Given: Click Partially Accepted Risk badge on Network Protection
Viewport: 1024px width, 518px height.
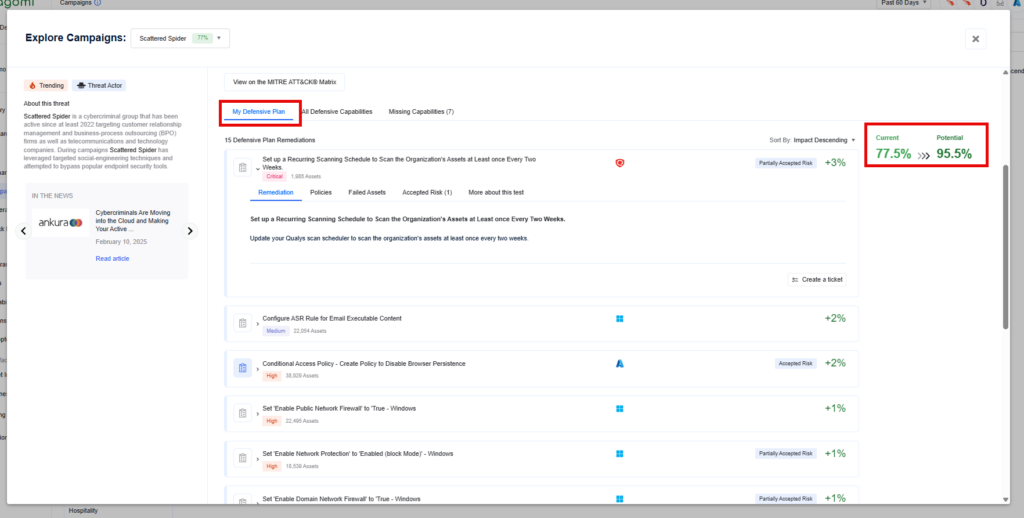Looking at the screenshot, I should pyautogui.click(x=786, y=453).
